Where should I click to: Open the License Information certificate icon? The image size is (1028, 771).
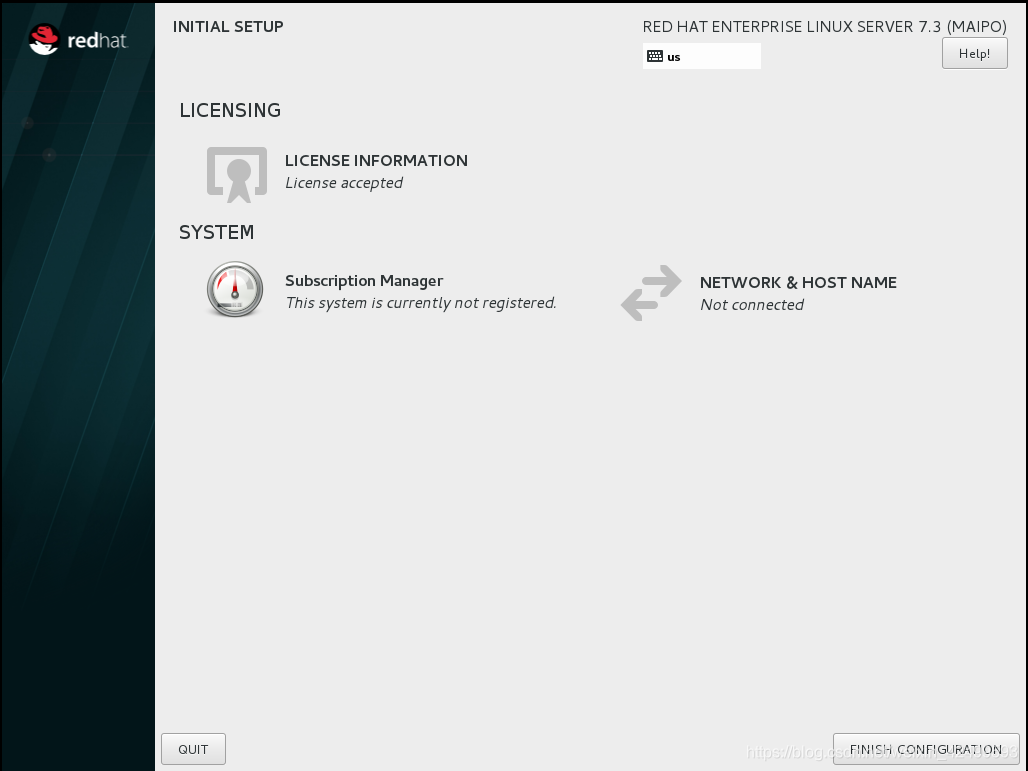237,174
